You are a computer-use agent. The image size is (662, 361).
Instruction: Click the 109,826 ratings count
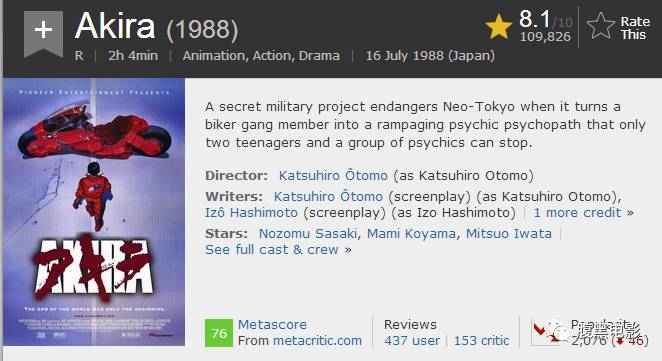[545, 37]
